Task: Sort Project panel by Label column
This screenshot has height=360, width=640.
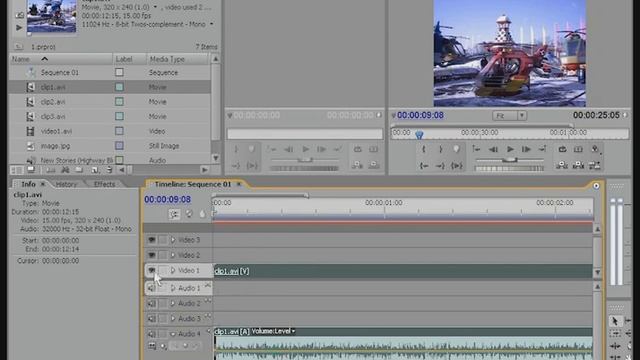Action: pos(129,59)
